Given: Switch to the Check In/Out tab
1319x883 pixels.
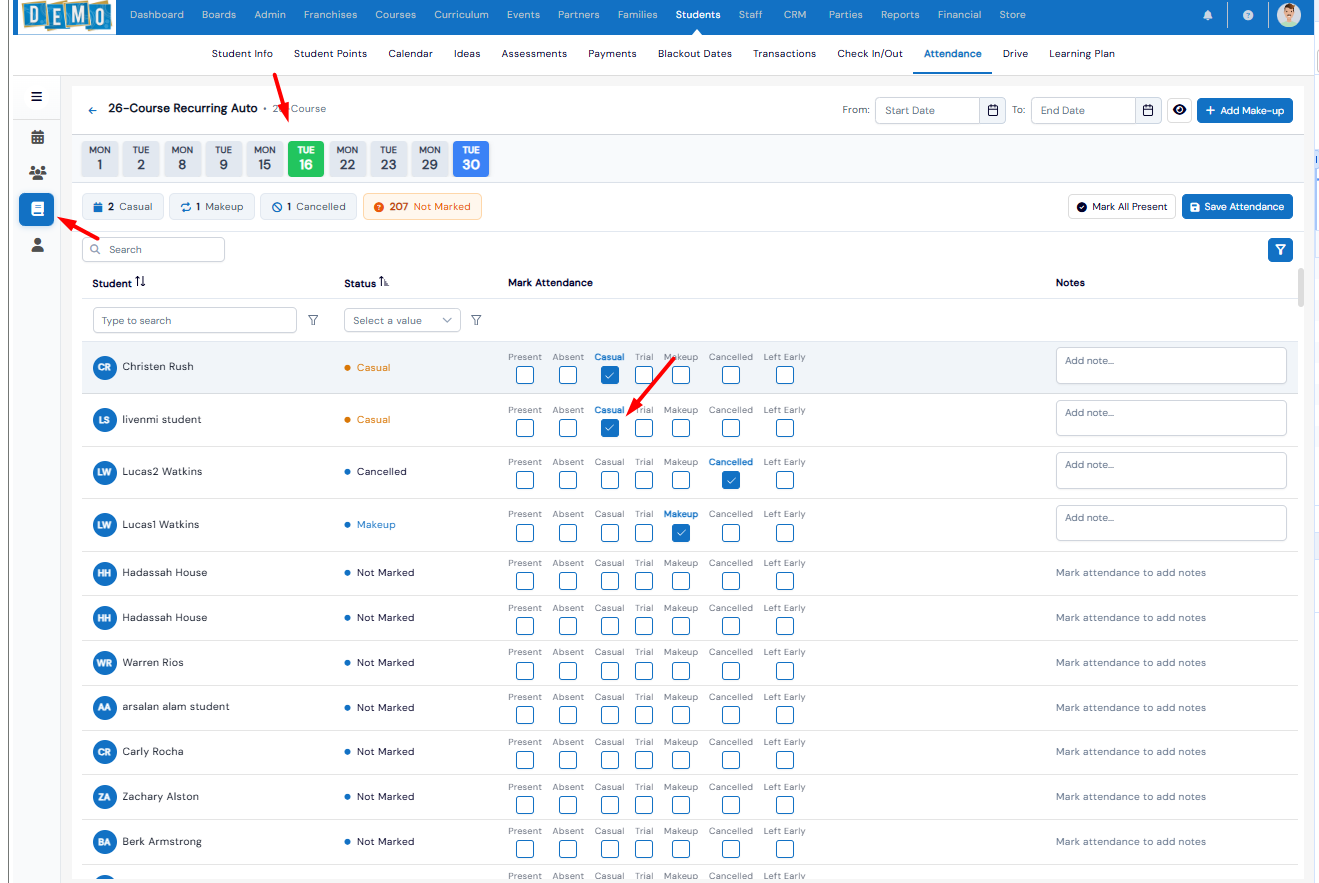Looking at the screenshot, I should pos(869,54).
